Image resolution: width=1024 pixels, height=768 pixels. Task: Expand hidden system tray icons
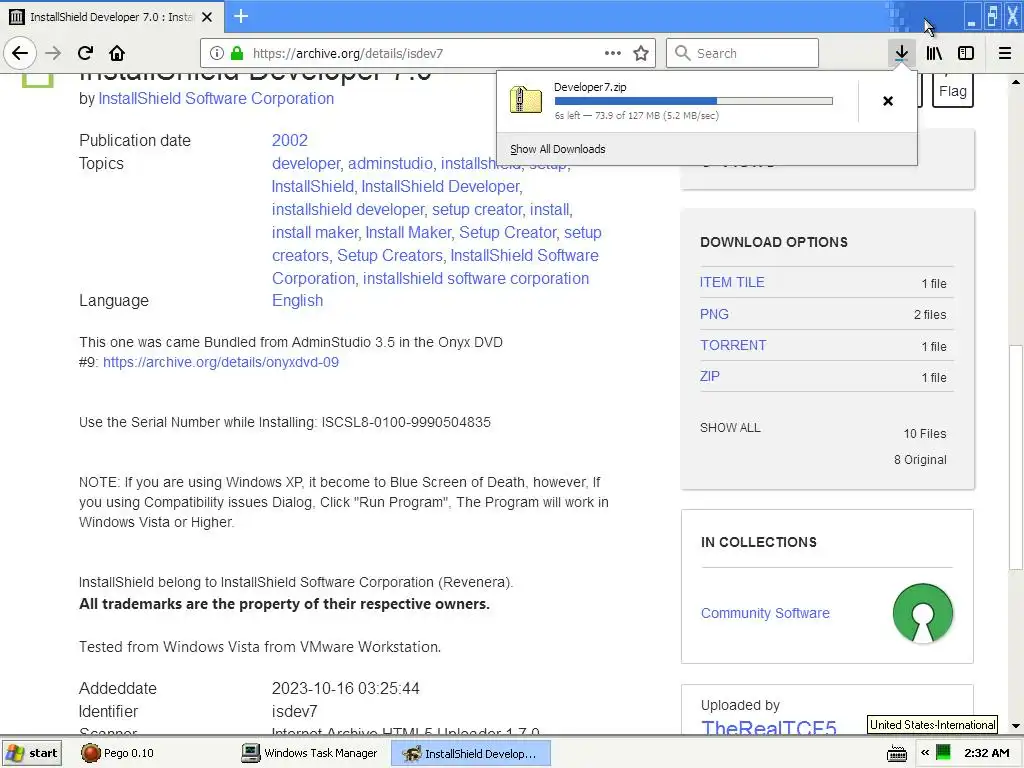pos(925,752)
